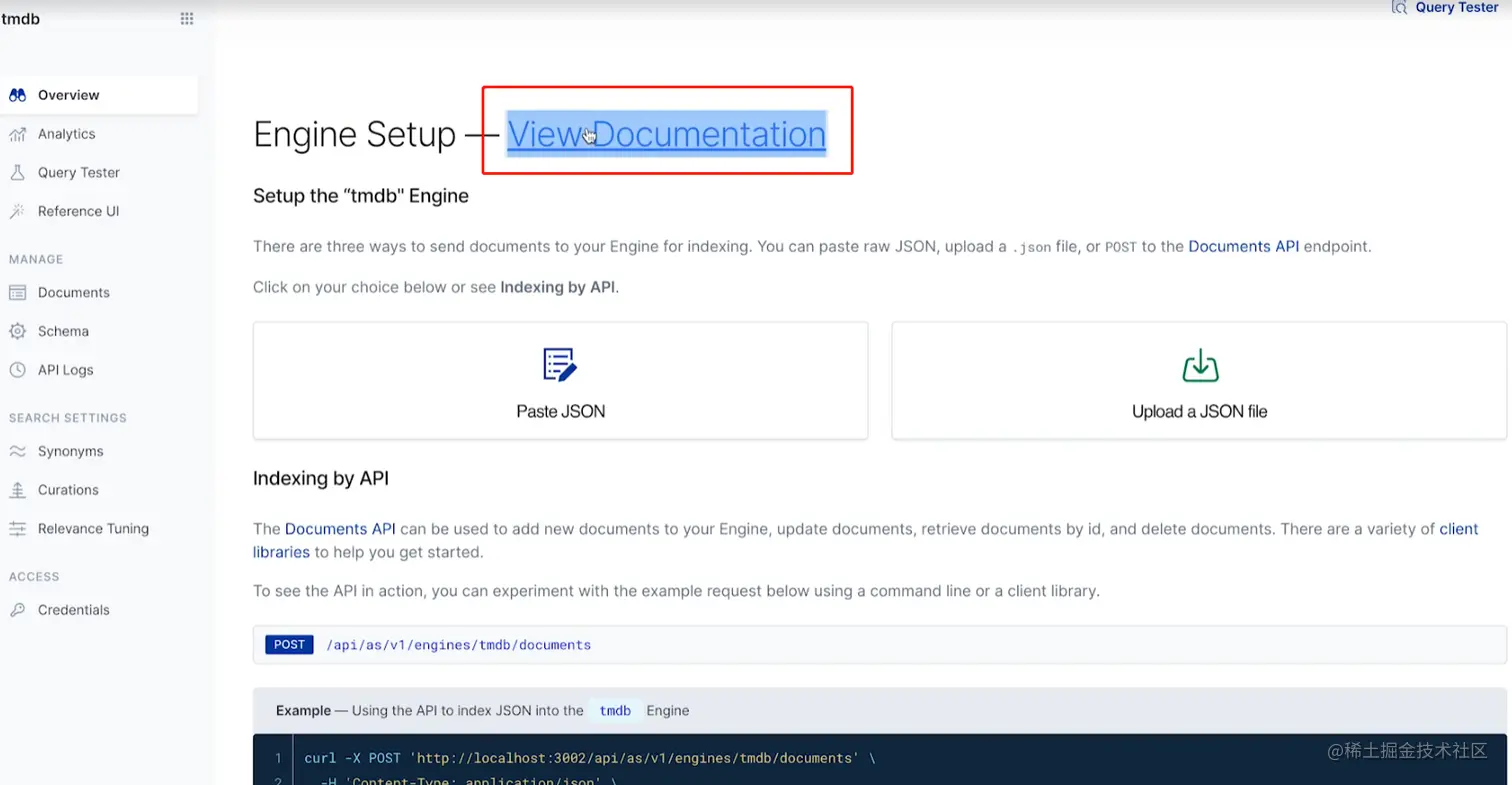Click the Overview binoculars icon

[x=17, y=95]
